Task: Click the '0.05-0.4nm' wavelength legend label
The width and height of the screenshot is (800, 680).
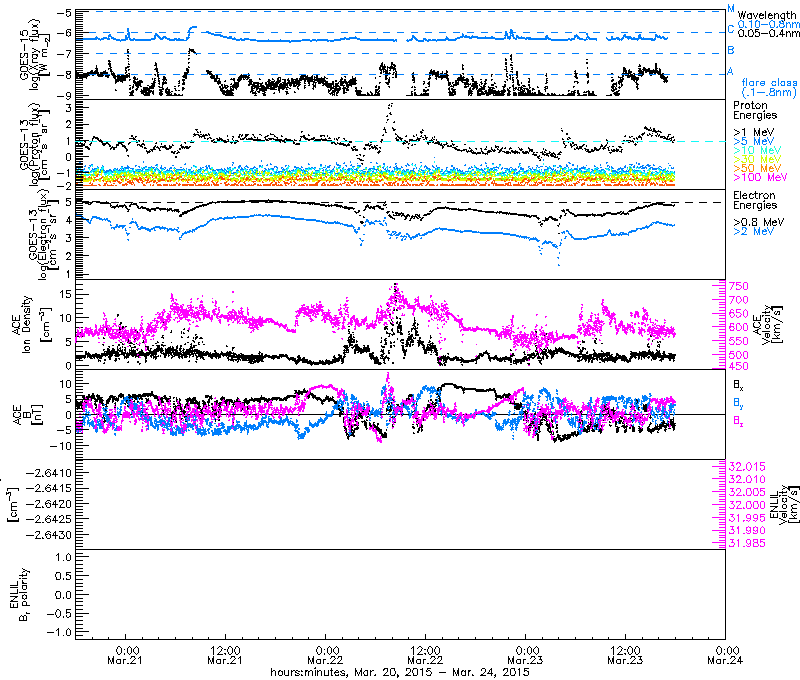Action: coord(768,33)
